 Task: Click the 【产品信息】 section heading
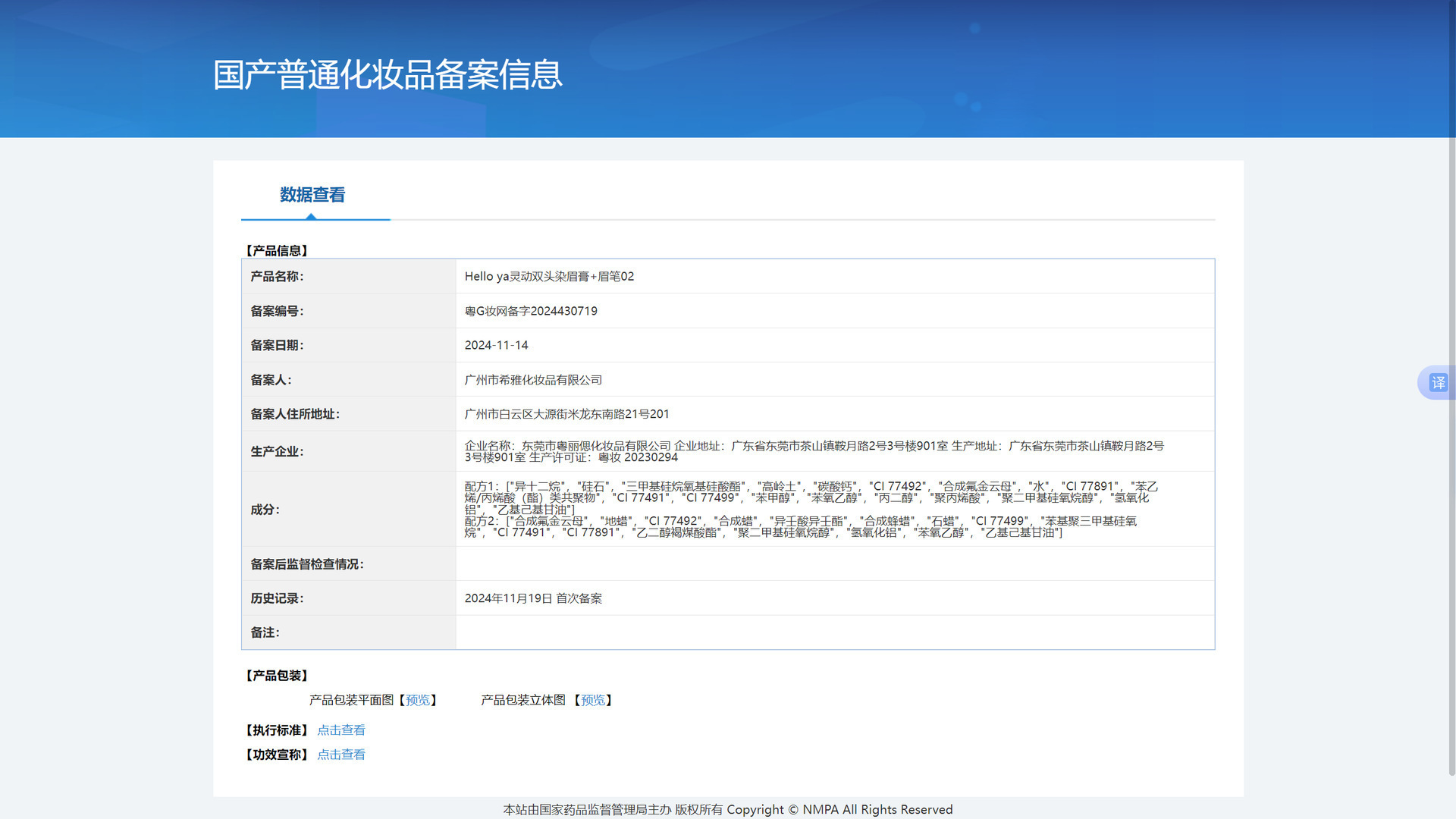277,250
